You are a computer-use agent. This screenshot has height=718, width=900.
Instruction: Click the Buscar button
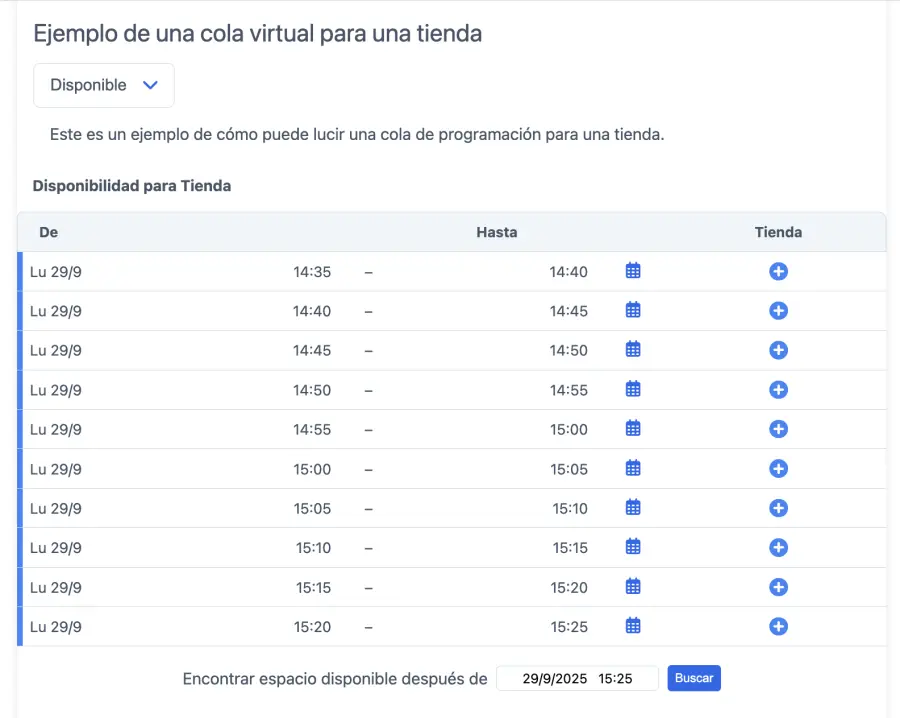point(694,678)
